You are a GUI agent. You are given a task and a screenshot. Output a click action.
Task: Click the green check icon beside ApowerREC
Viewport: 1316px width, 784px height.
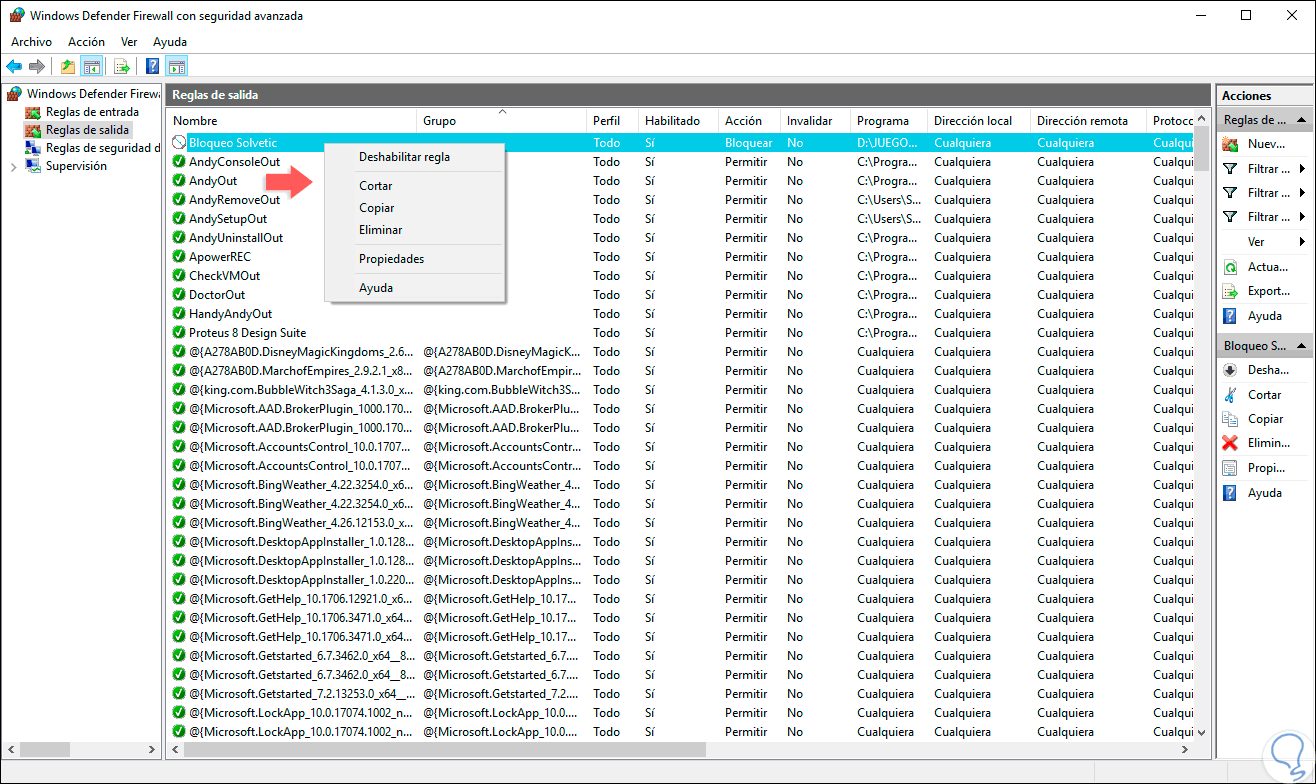(179, 257)
